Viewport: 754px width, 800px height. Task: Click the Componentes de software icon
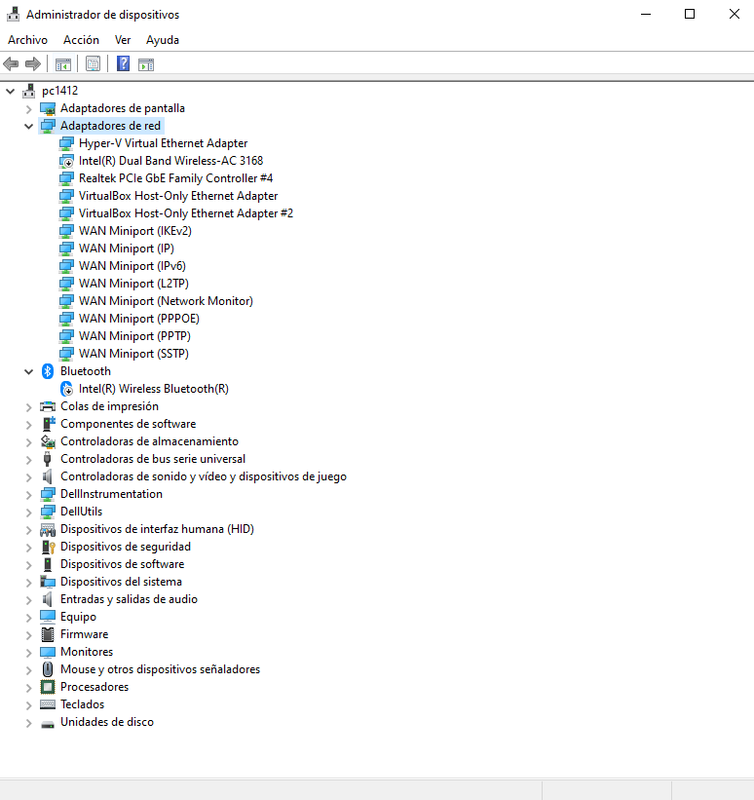pos(48,423)
